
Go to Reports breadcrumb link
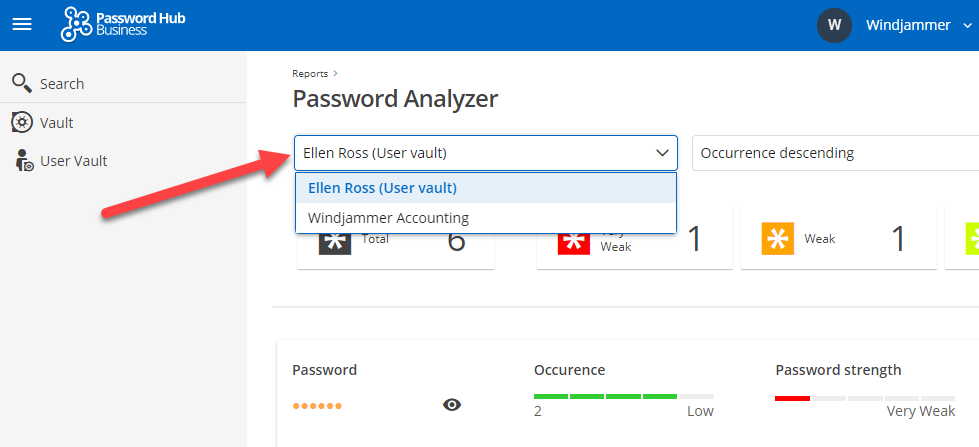[311, 73]
